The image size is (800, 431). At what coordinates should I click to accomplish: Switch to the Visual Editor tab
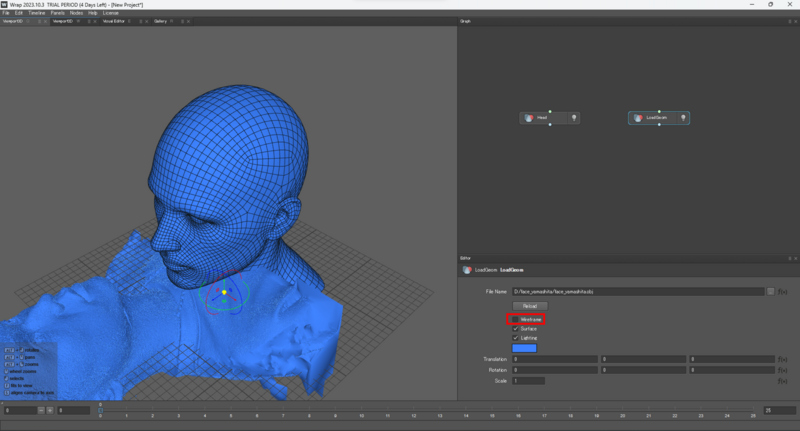click(x=113, y=21)
